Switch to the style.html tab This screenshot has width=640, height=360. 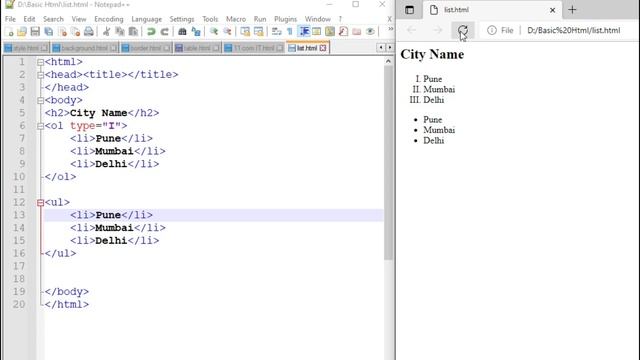click(x=26, y=48)
